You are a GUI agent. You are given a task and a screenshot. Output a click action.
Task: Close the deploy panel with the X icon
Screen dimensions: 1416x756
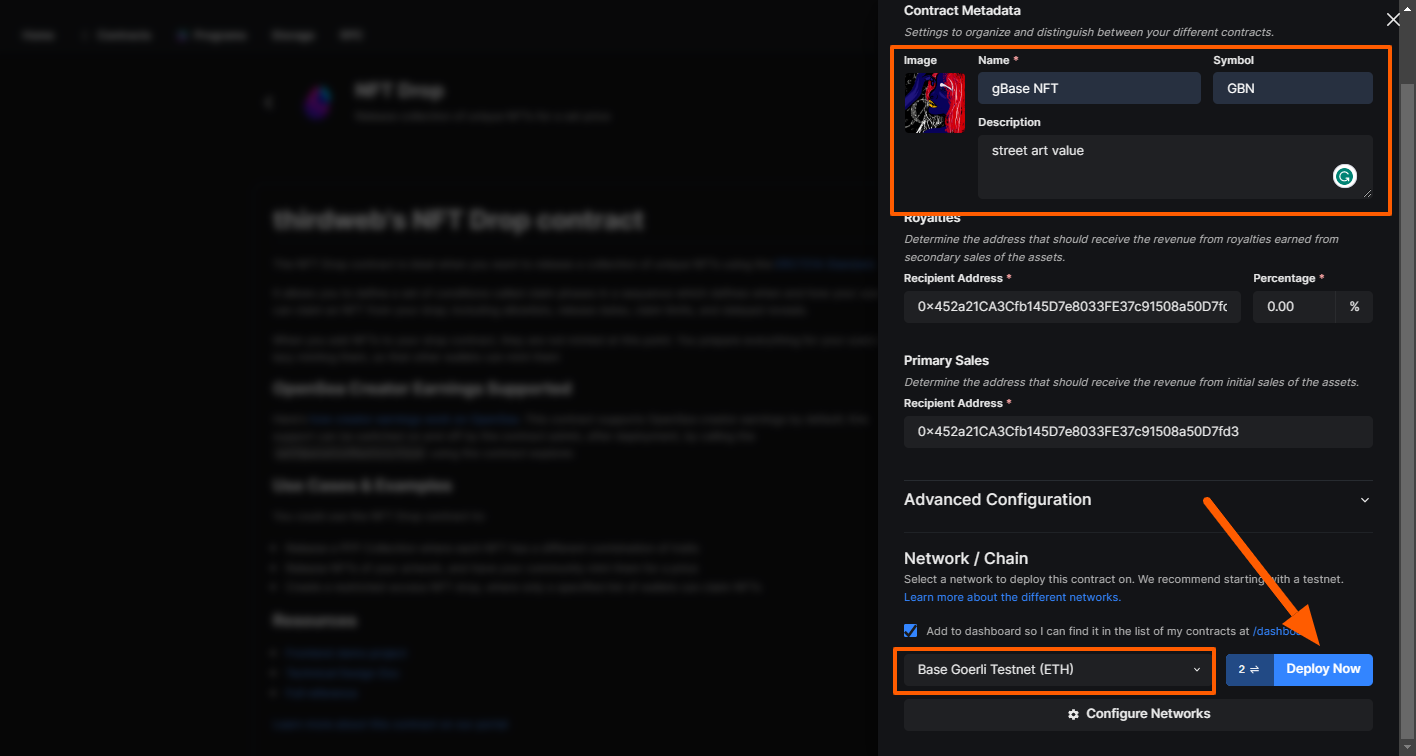[1393, 19]
